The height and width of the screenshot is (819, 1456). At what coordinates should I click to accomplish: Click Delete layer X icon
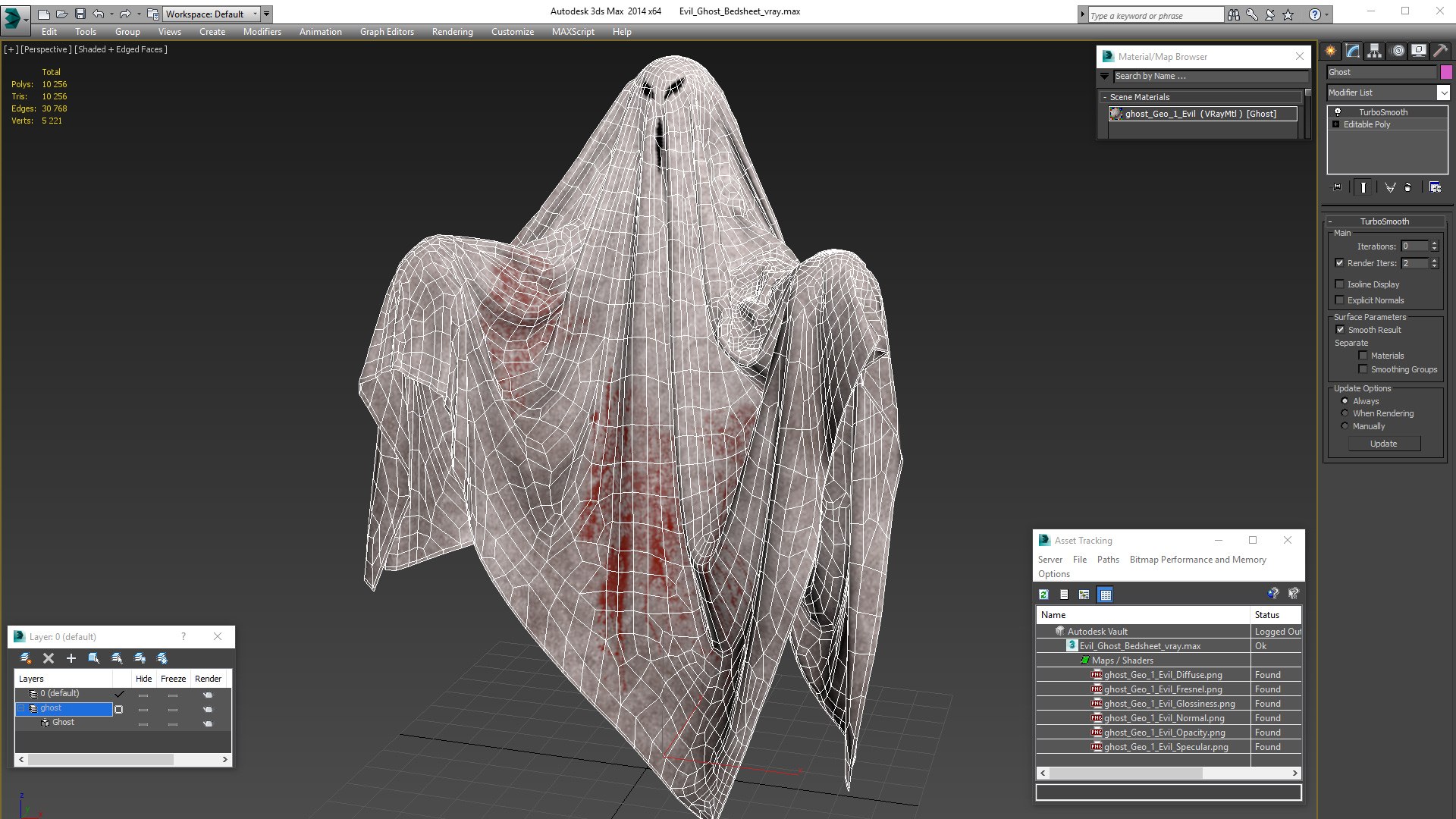49,658
